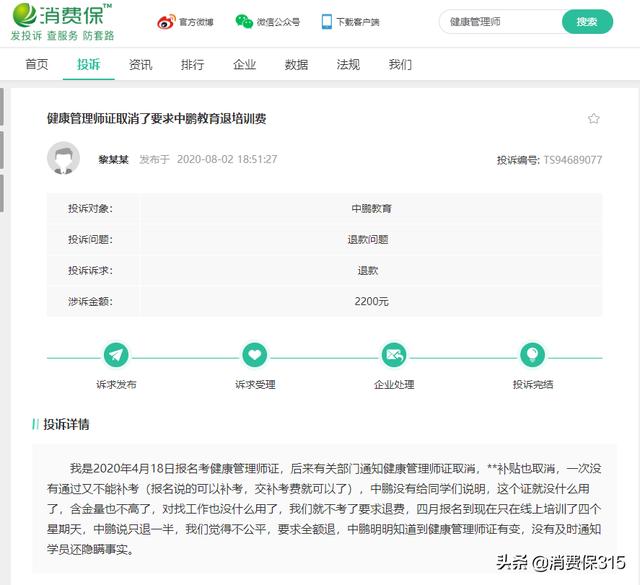Screen dimensions: 640x585
Task: Click the 退款问题 table value
Action: tap(368, 240)
